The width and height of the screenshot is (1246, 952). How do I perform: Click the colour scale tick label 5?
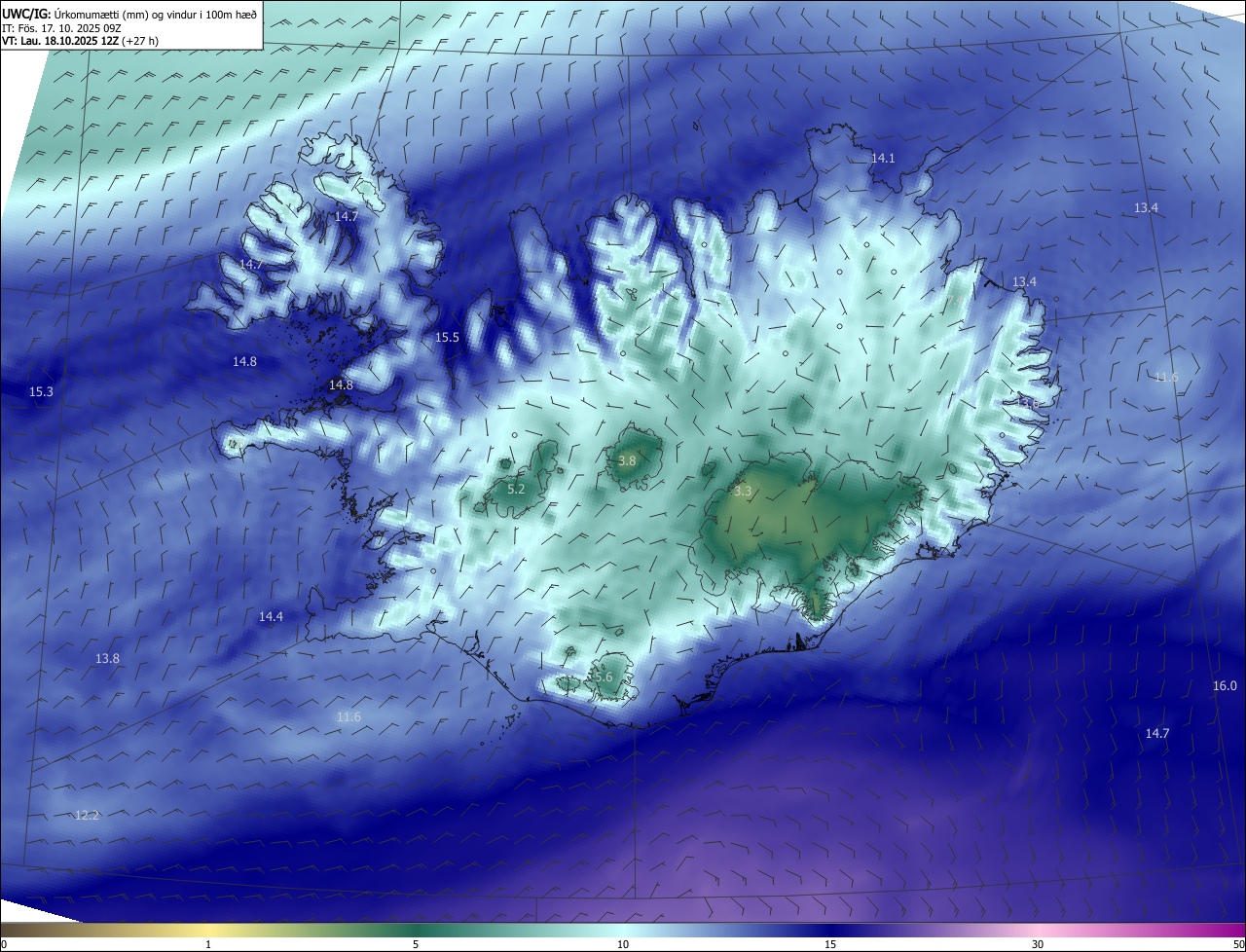point(416,944)
